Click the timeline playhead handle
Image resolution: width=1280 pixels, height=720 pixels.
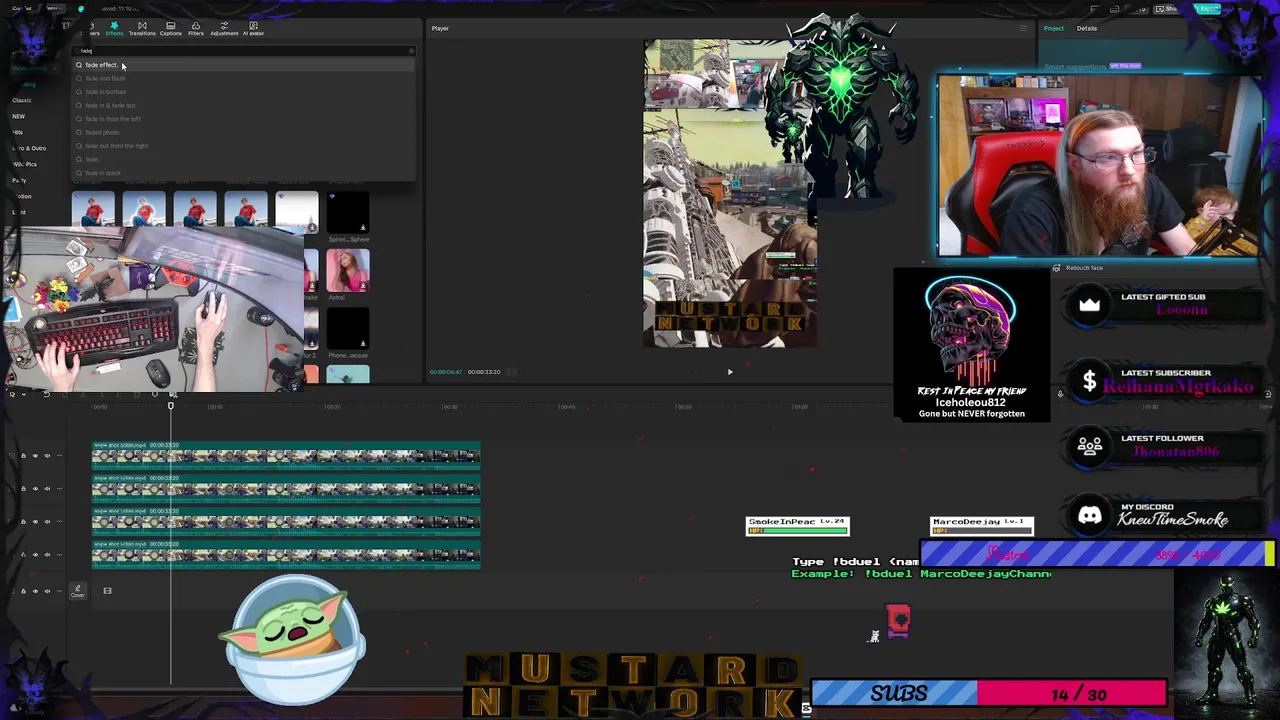171,406
